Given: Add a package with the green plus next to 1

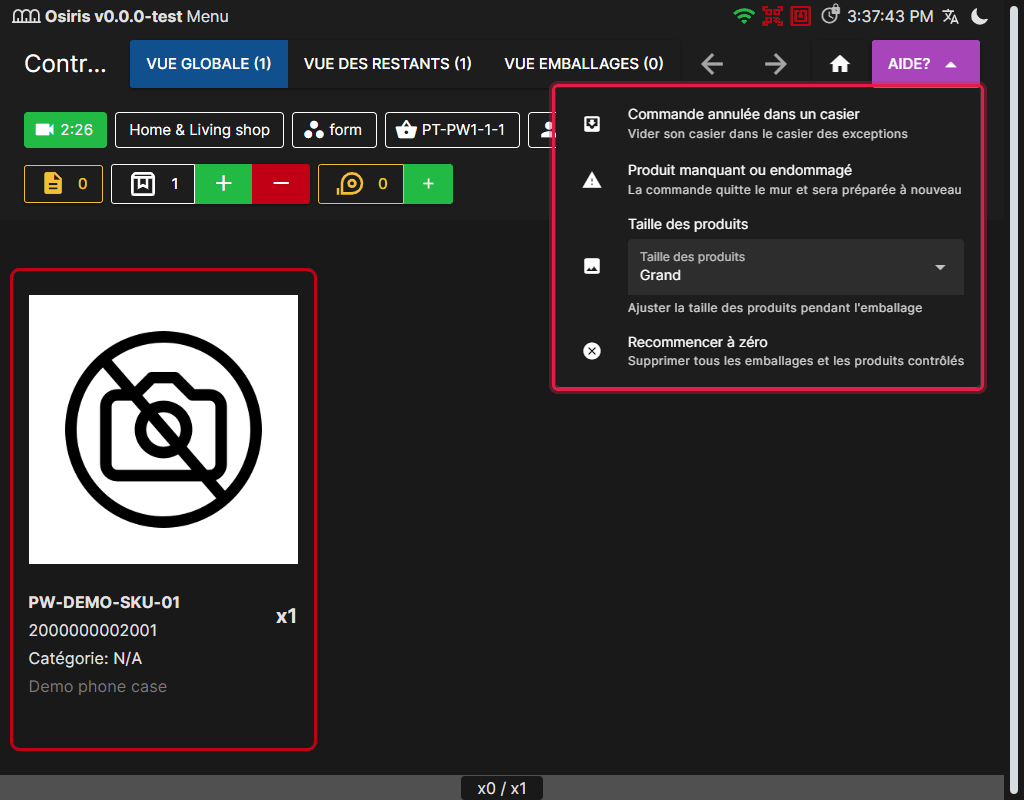Looking at the screenshot, I should pyautogui.click(x=223, y=184).
